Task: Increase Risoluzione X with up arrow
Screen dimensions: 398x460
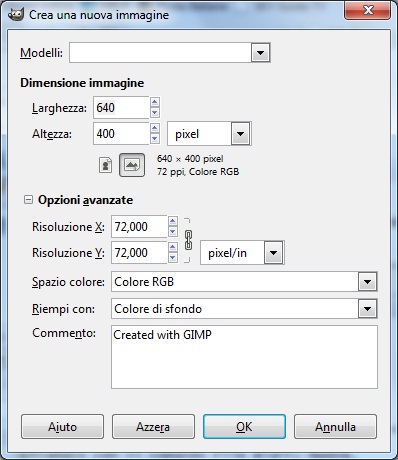Action: pyautogui.click(x=173, y=221)
